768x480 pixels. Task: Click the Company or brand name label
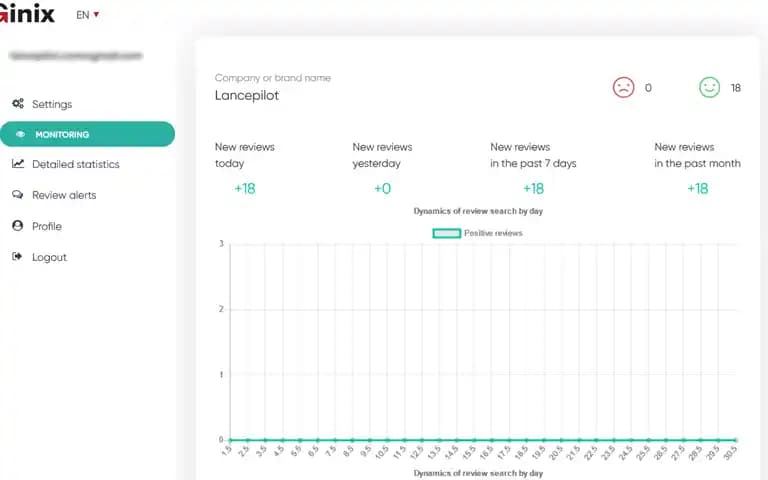click(x=273, y=78)
